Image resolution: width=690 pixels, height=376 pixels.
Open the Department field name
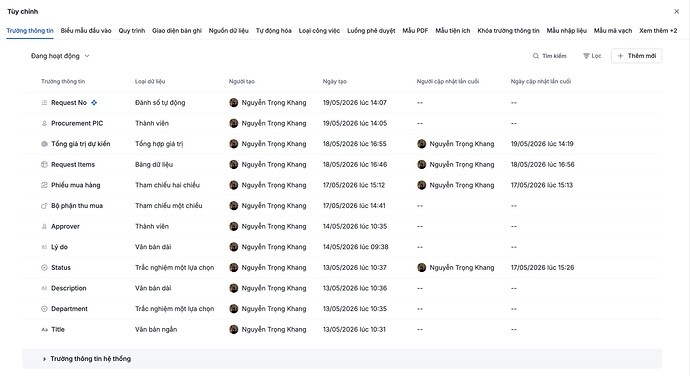pyautogui.click(x=69, y=309)
